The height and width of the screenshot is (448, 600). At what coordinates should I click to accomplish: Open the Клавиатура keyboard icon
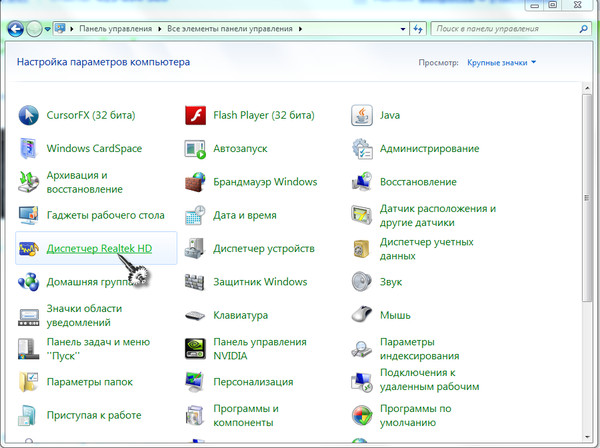pyautogui.click(x=195, y=316)
